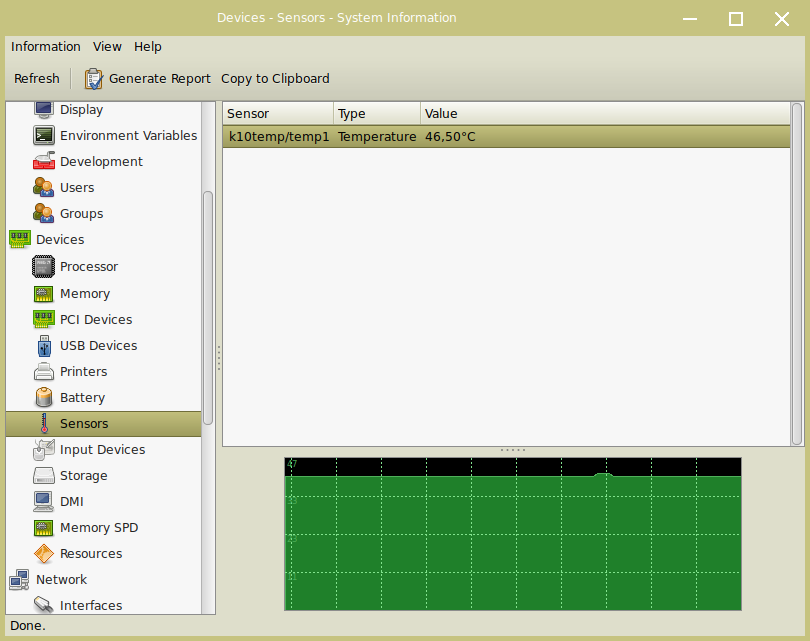This screenshot has width=810, height=641.
Task: Click the Interfaces cable icon
Action: (x=44, y=604)
